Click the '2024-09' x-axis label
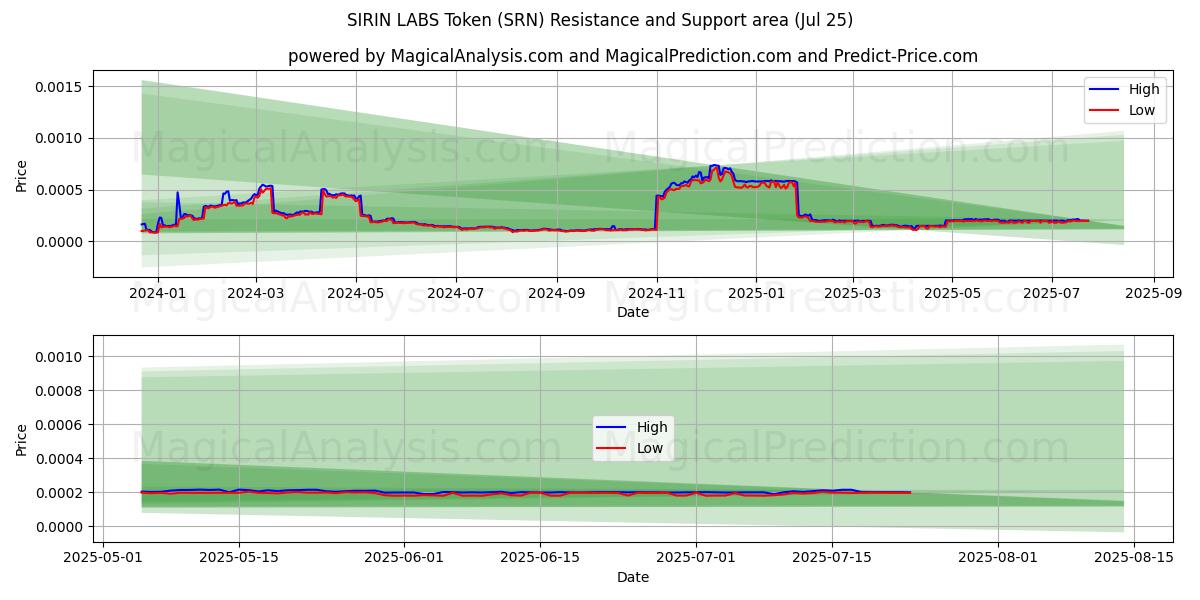The image size is (1200, 600). (x=557, y=293)
